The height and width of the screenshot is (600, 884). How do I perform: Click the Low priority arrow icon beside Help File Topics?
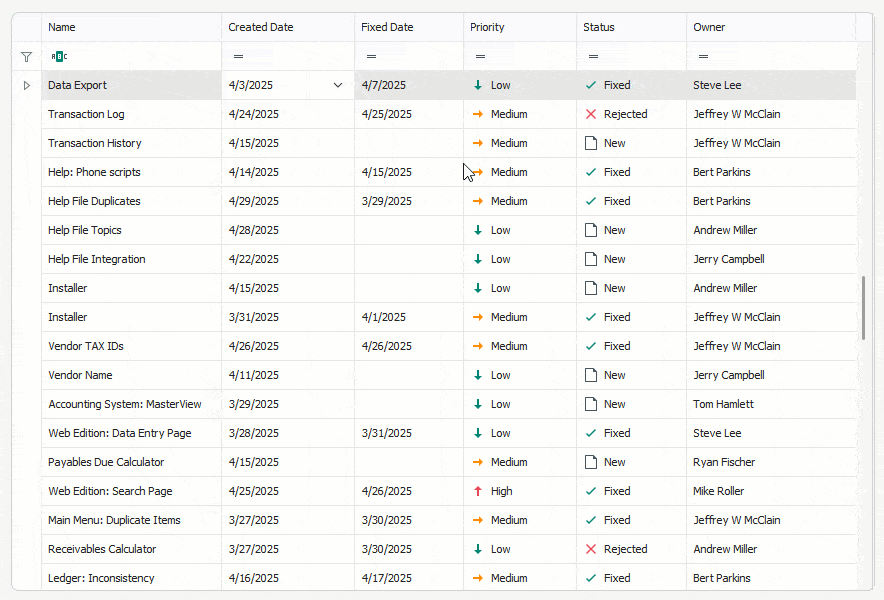coord(477,230)
